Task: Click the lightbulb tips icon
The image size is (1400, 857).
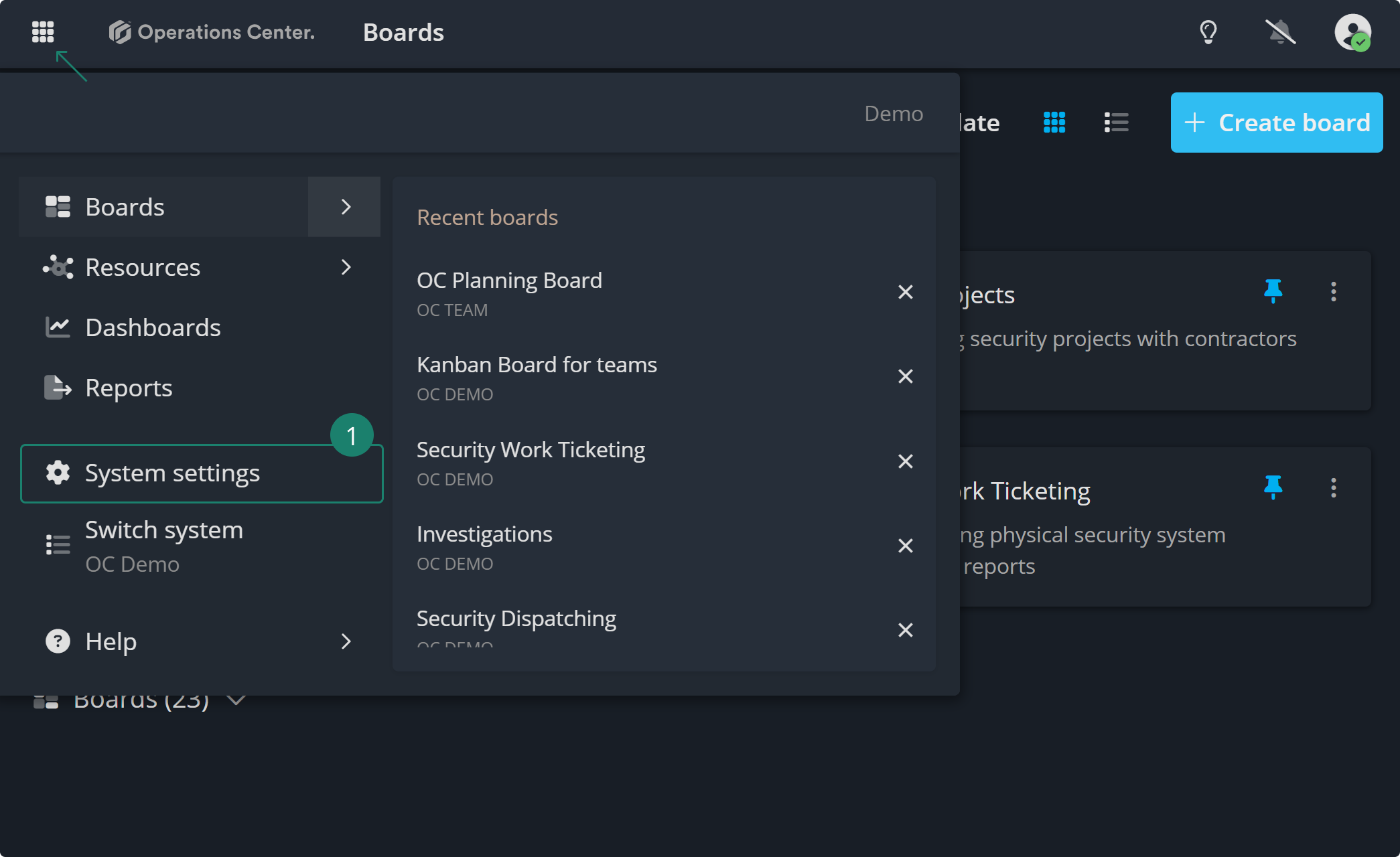Action: click(1208, 31)
